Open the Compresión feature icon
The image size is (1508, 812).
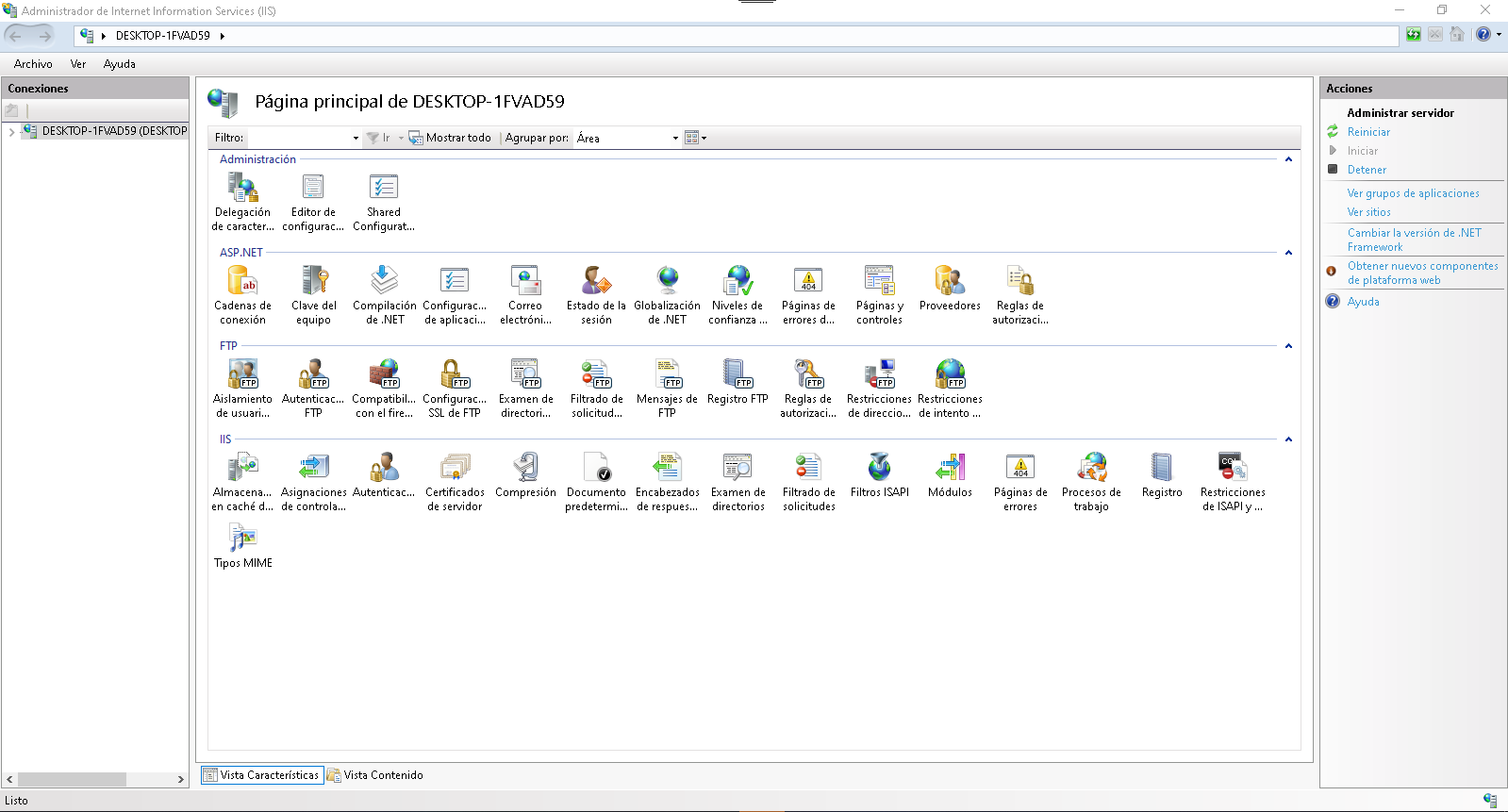[525, 469]
